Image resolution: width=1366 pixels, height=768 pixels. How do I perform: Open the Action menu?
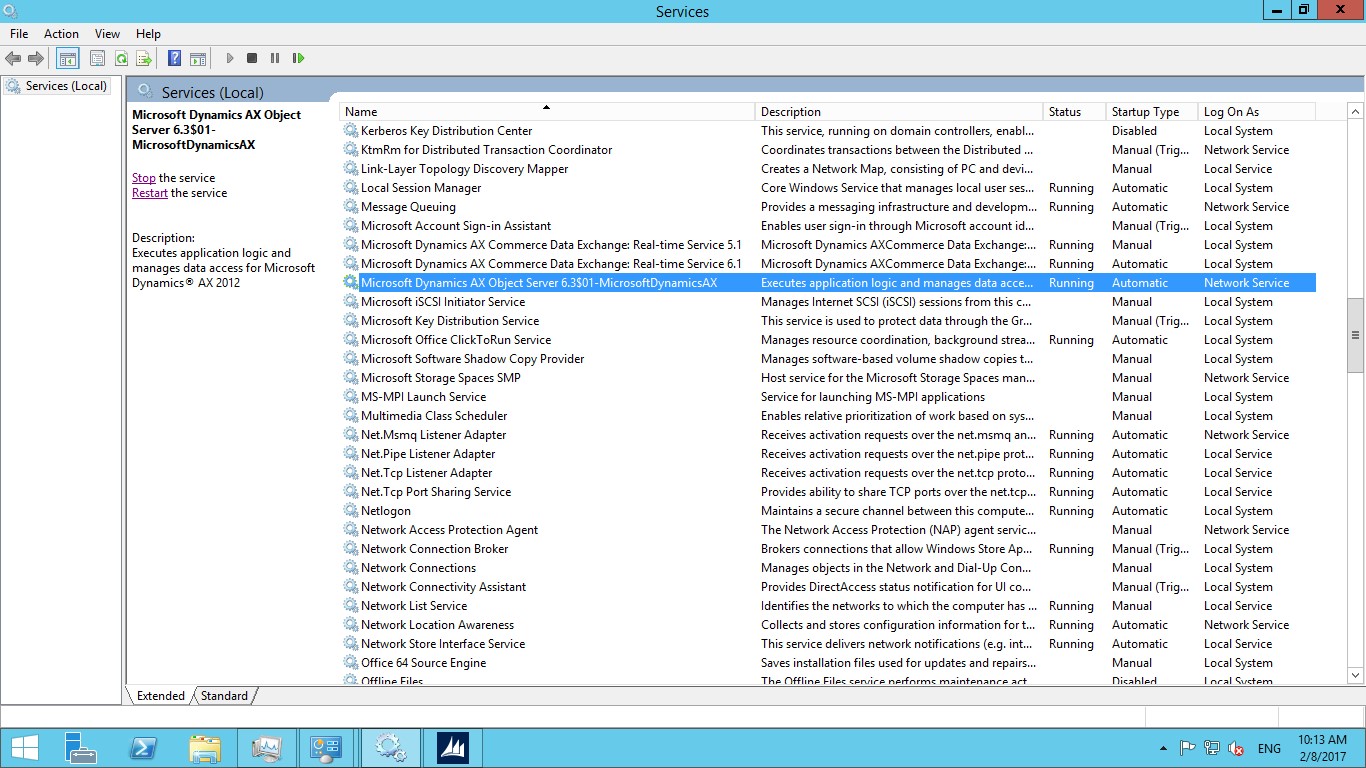[61, 34]
